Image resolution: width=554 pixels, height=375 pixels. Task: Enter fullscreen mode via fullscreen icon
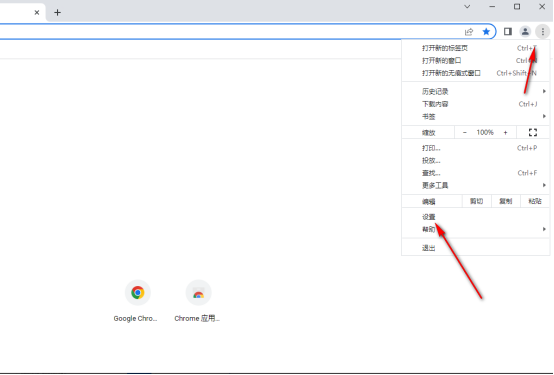tap(533, 133)
